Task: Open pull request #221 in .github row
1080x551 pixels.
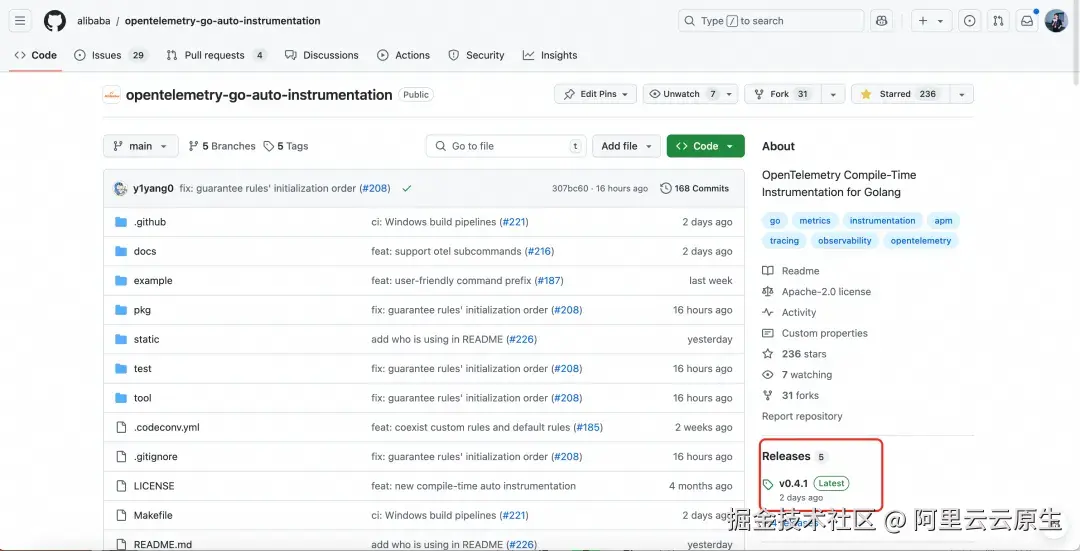Action: click(514, 222)
